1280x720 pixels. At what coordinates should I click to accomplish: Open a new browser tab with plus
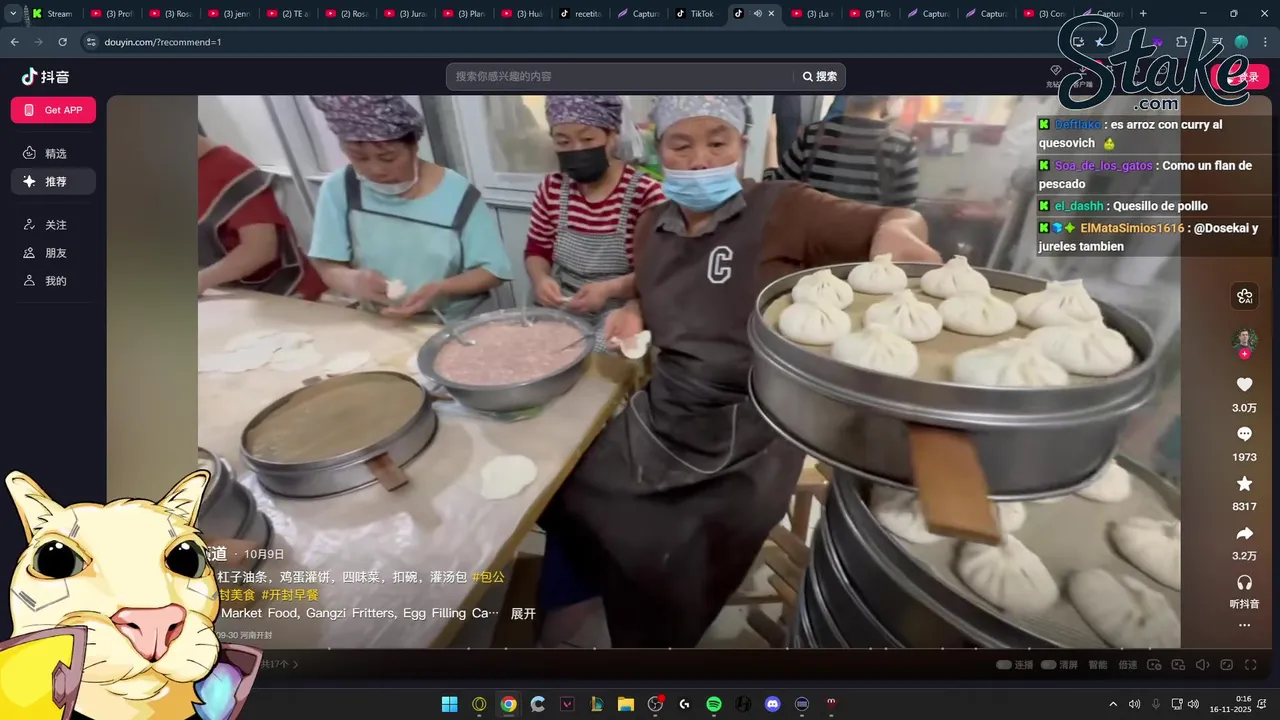click(x=1143, y=14)
